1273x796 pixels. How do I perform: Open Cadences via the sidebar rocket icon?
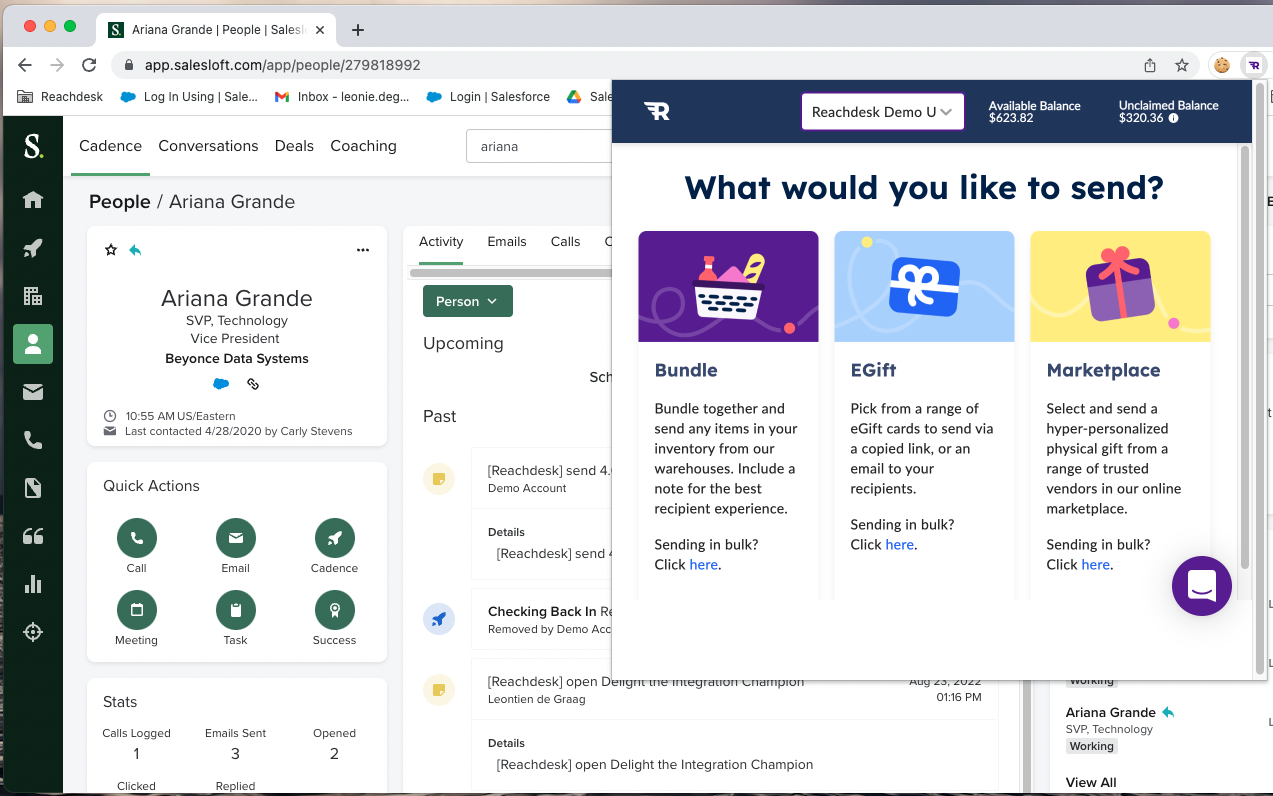33,248
